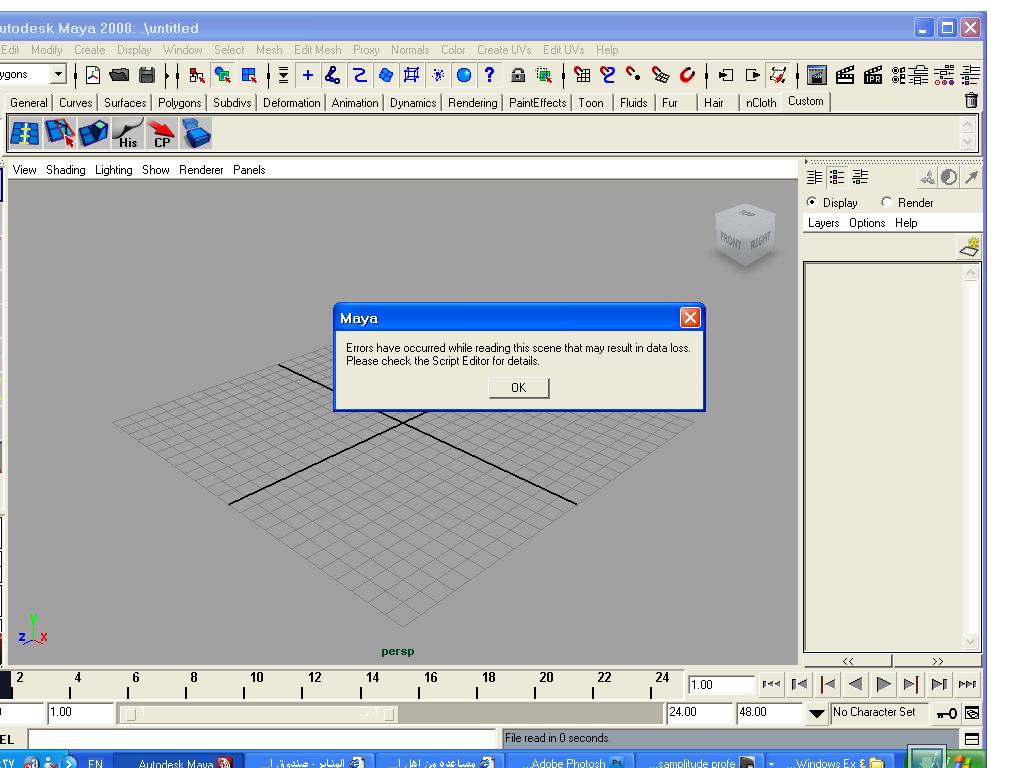Switch to the Polygons shelf tab

180,103
